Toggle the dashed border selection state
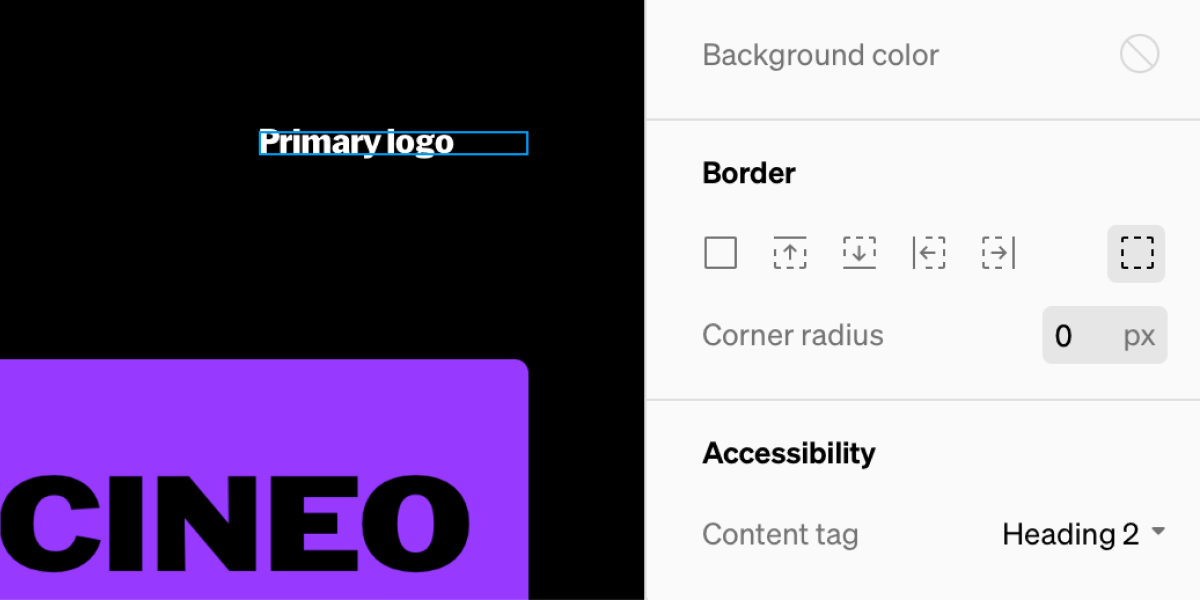This screenshot has width=1200, height=600. pos(1136,253)
